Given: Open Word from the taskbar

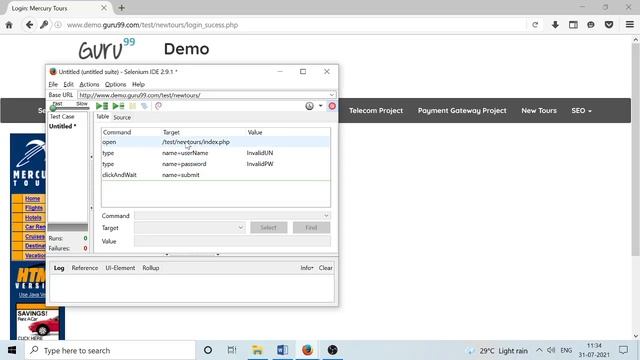Looking at the screenshot, I should (x=282, y=350).
